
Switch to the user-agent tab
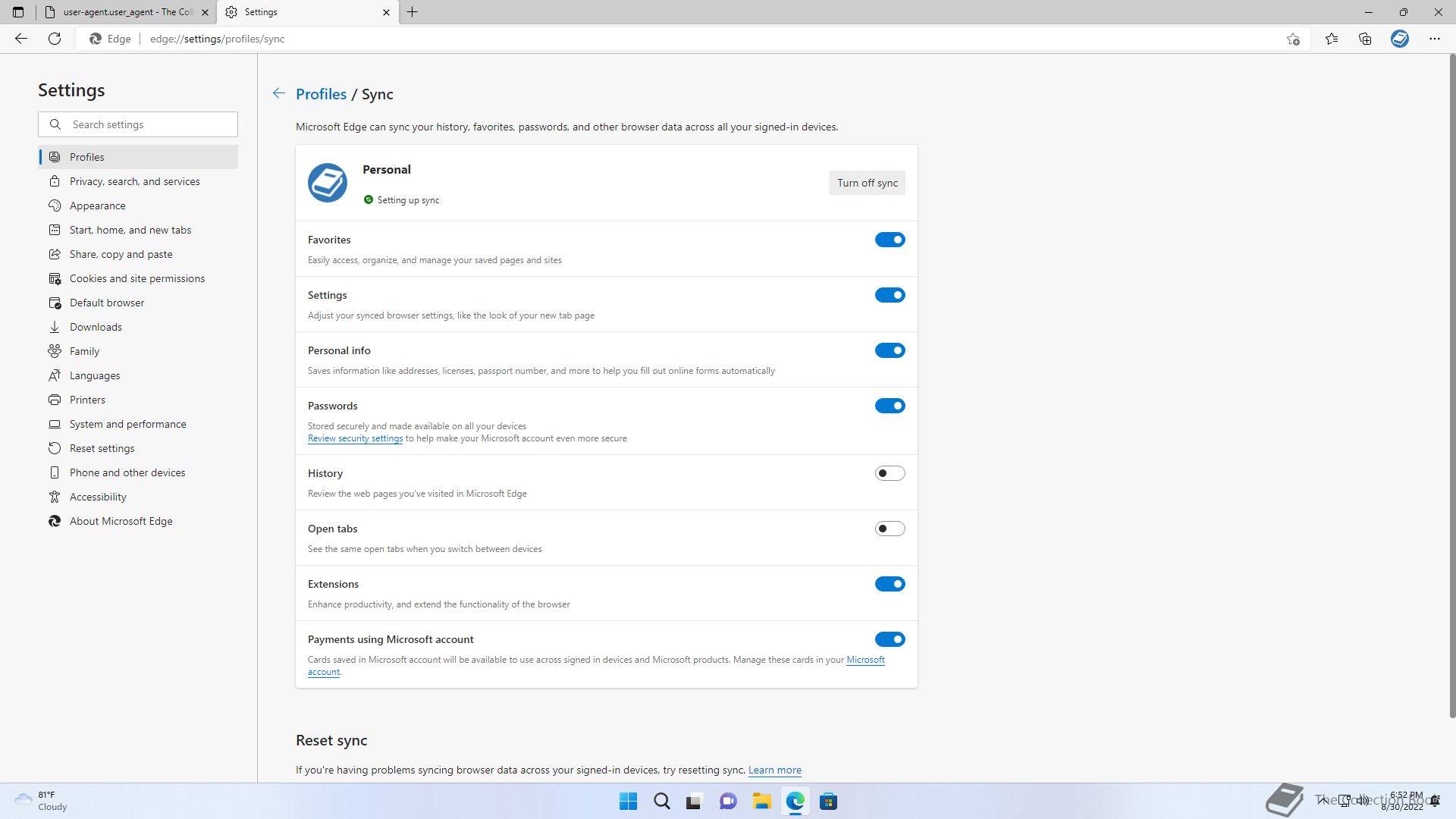tap(125, 12)
